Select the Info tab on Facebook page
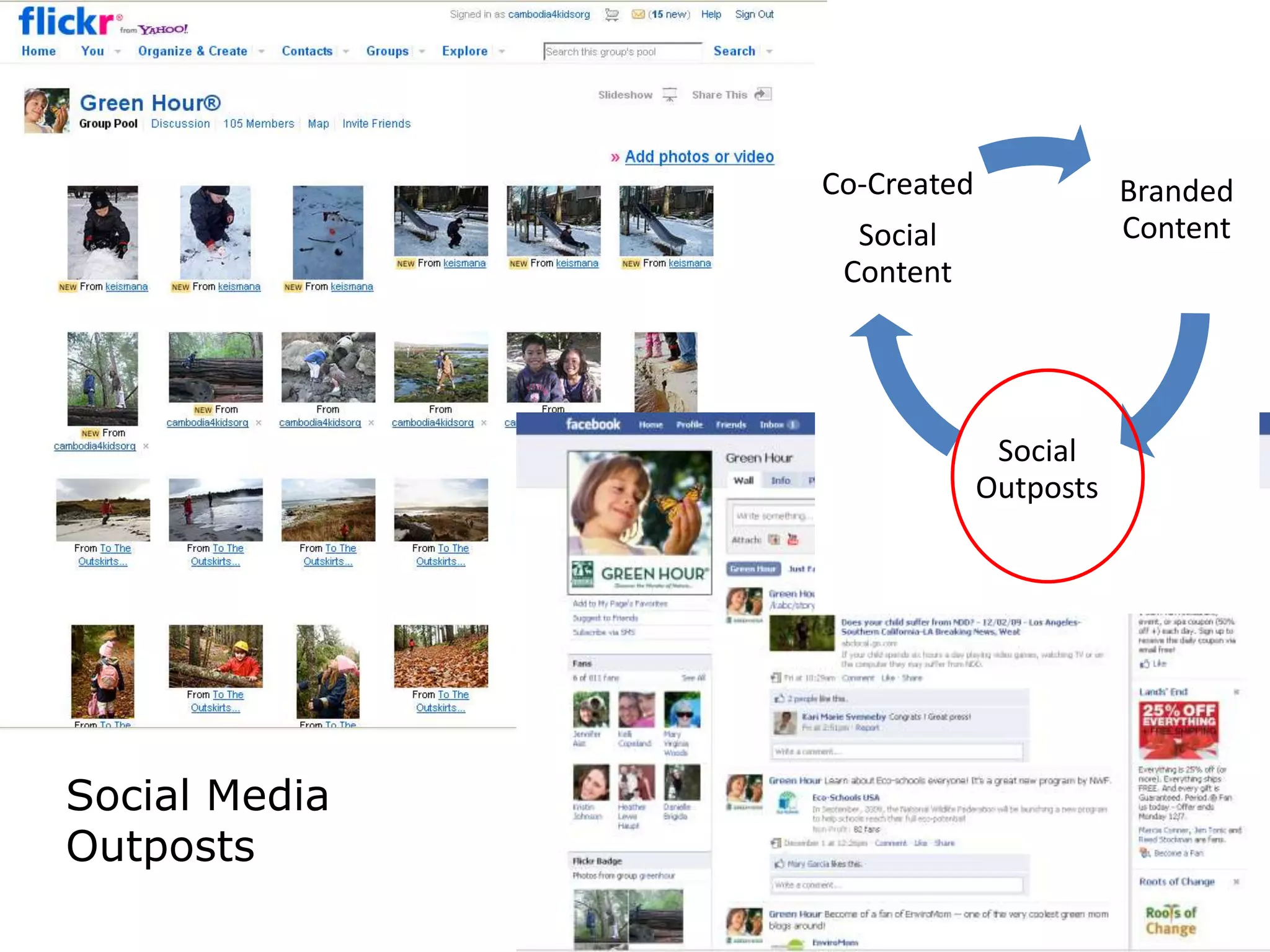1270x952 pixels. pos(780,480)
